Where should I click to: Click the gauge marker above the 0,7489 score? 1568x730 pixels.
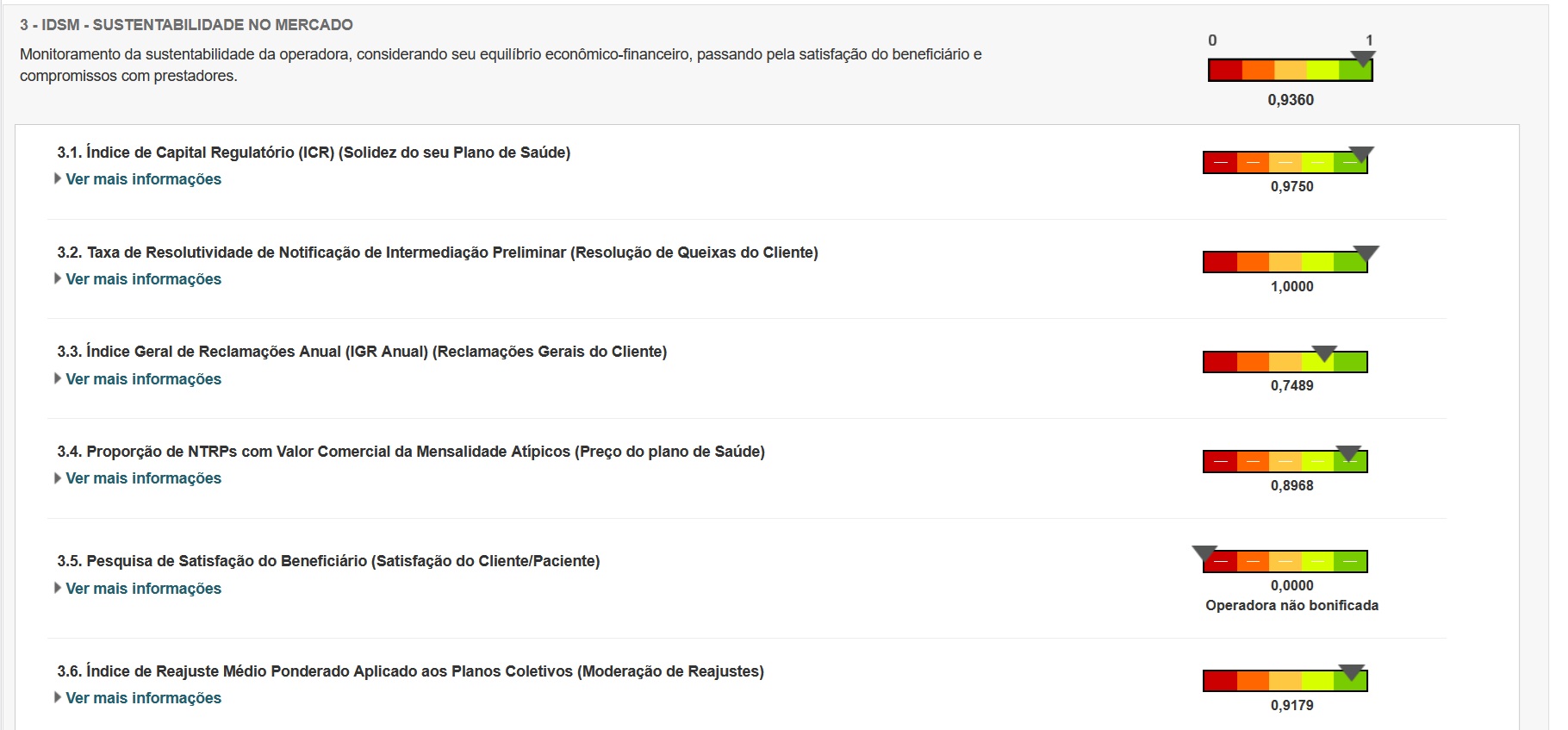(x=1324, y=353)
